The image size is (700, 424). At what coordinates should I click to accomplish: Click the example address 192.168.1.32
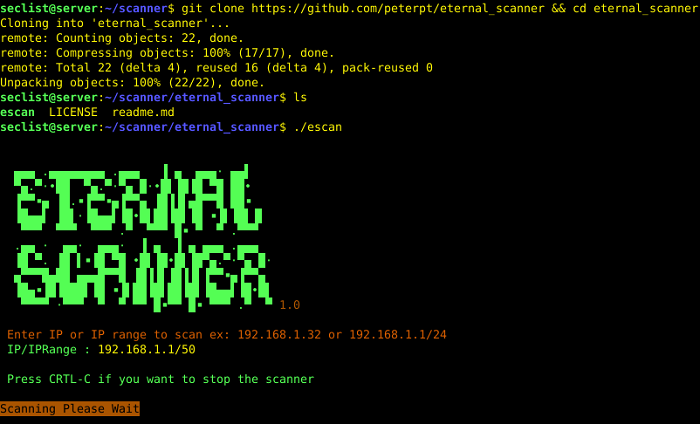click(279, 335)
